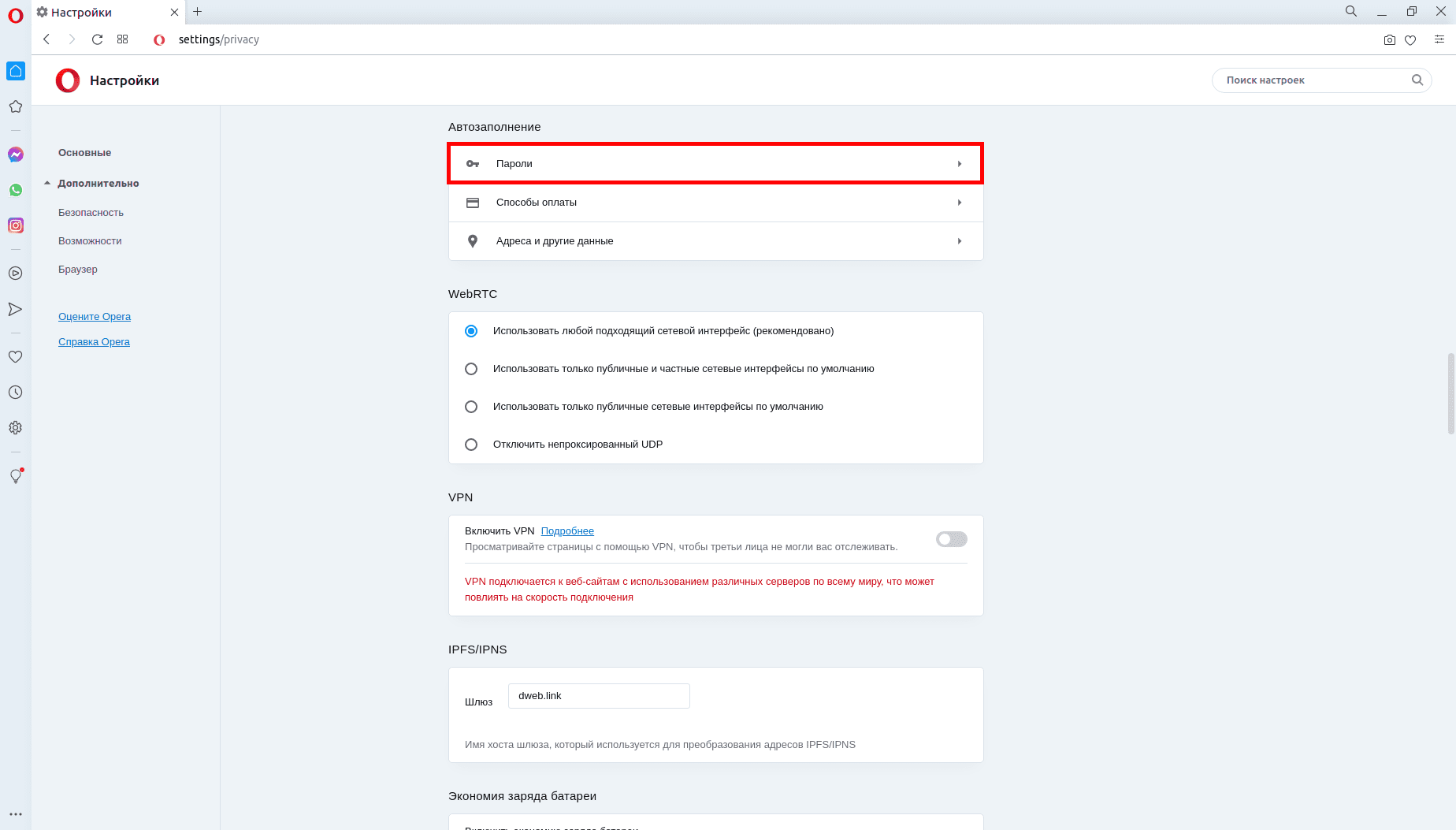Screen dimensions: 1456x830
Task: Collapse the Дополнительно section
Action: 98,184
